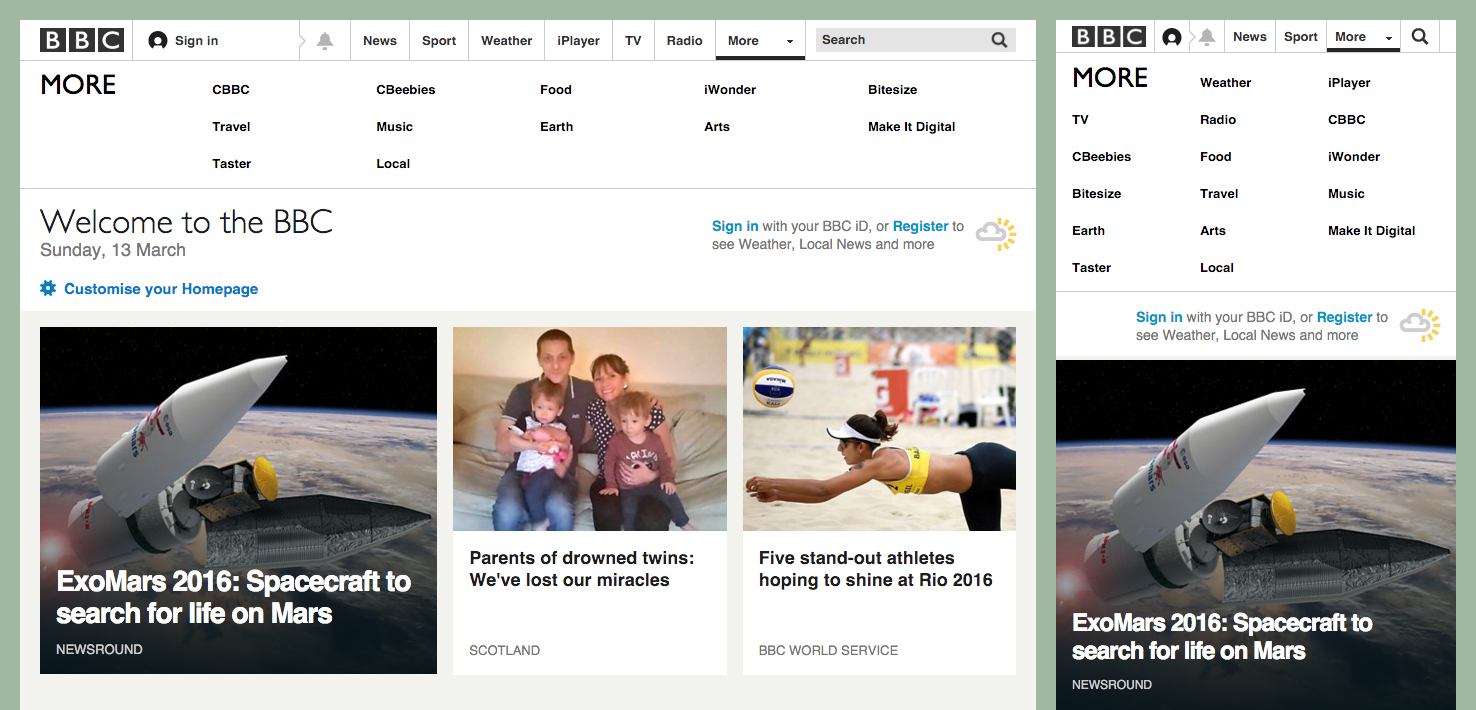Open CBeebies in the narrow More menu
The image size is (1476, 710).
(1102, 157)
